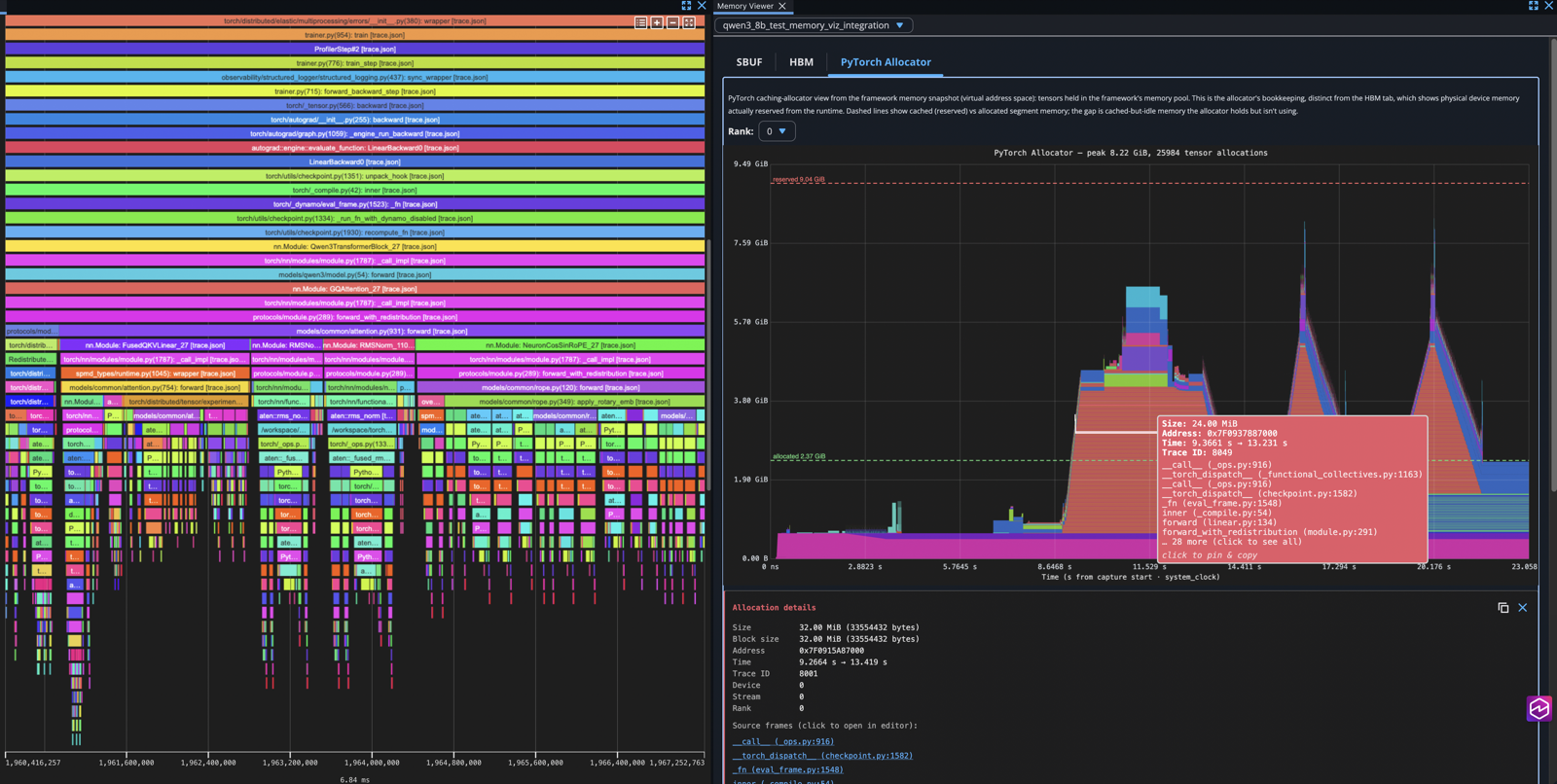Zoom out the flame graph with minus icon
Image resolution: width=1557 pixels, height=784 pixels.
click(x=672, y=22)
